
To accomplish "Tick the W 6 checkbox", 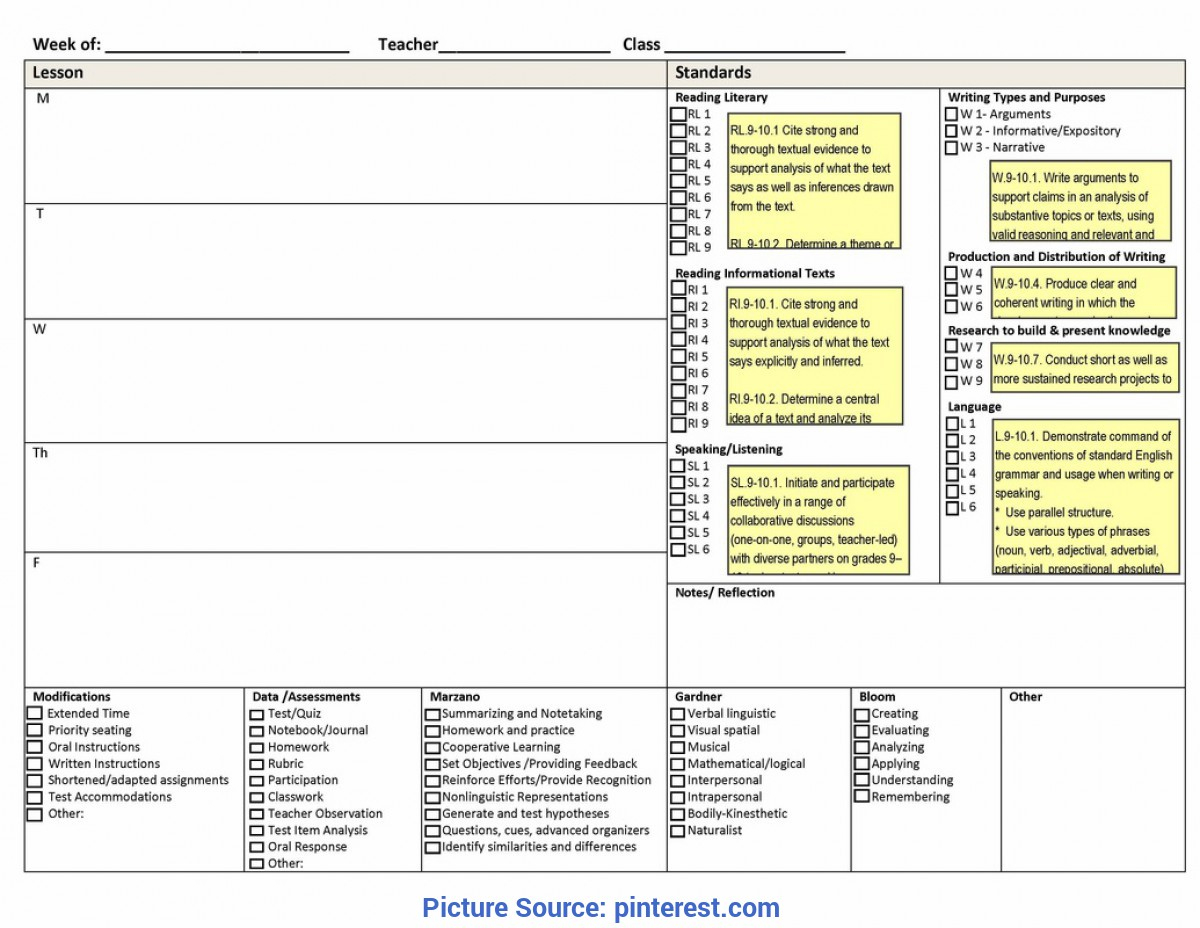I will click(951, 307).
